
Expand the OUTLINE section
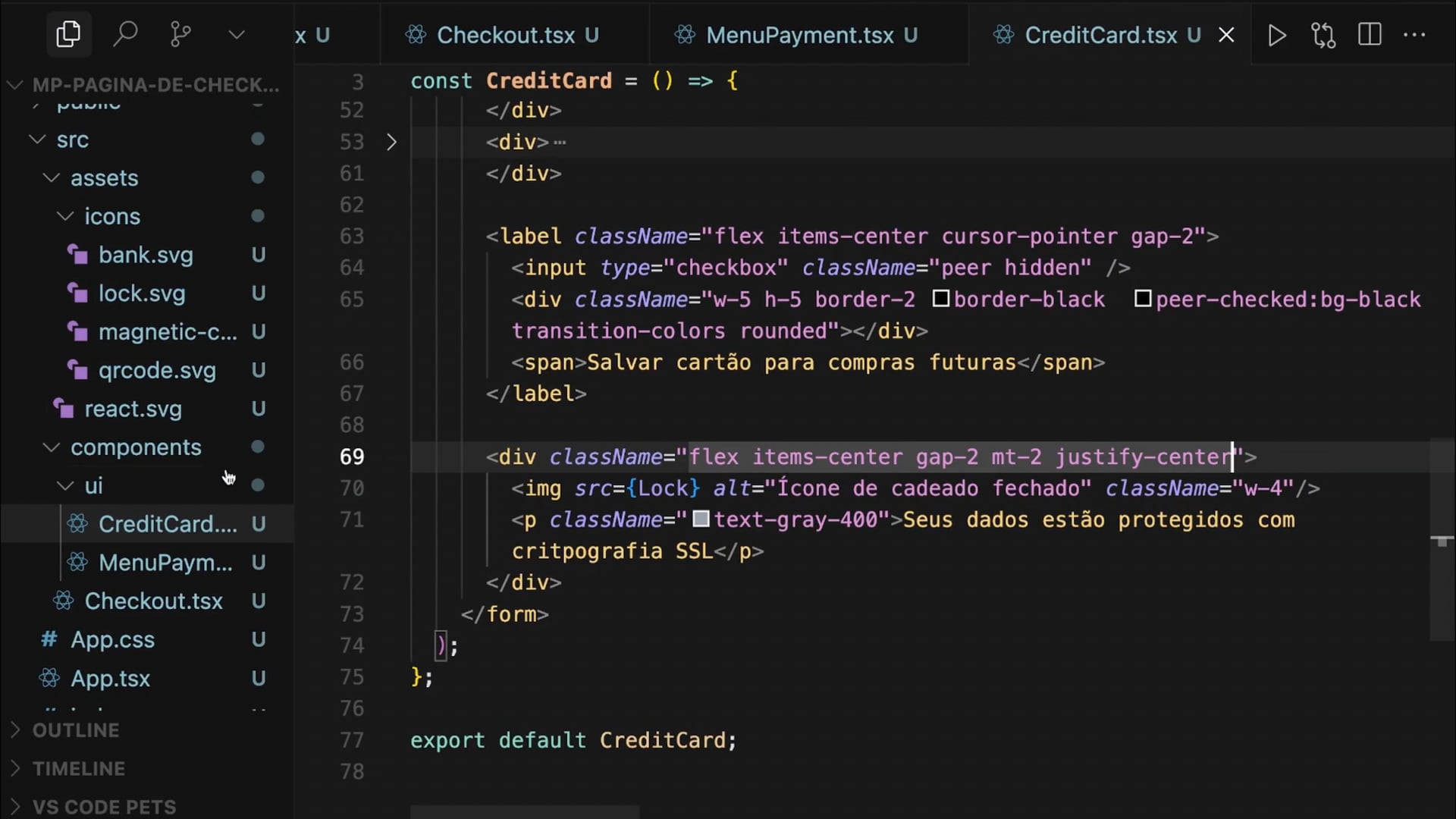point(76,730)
